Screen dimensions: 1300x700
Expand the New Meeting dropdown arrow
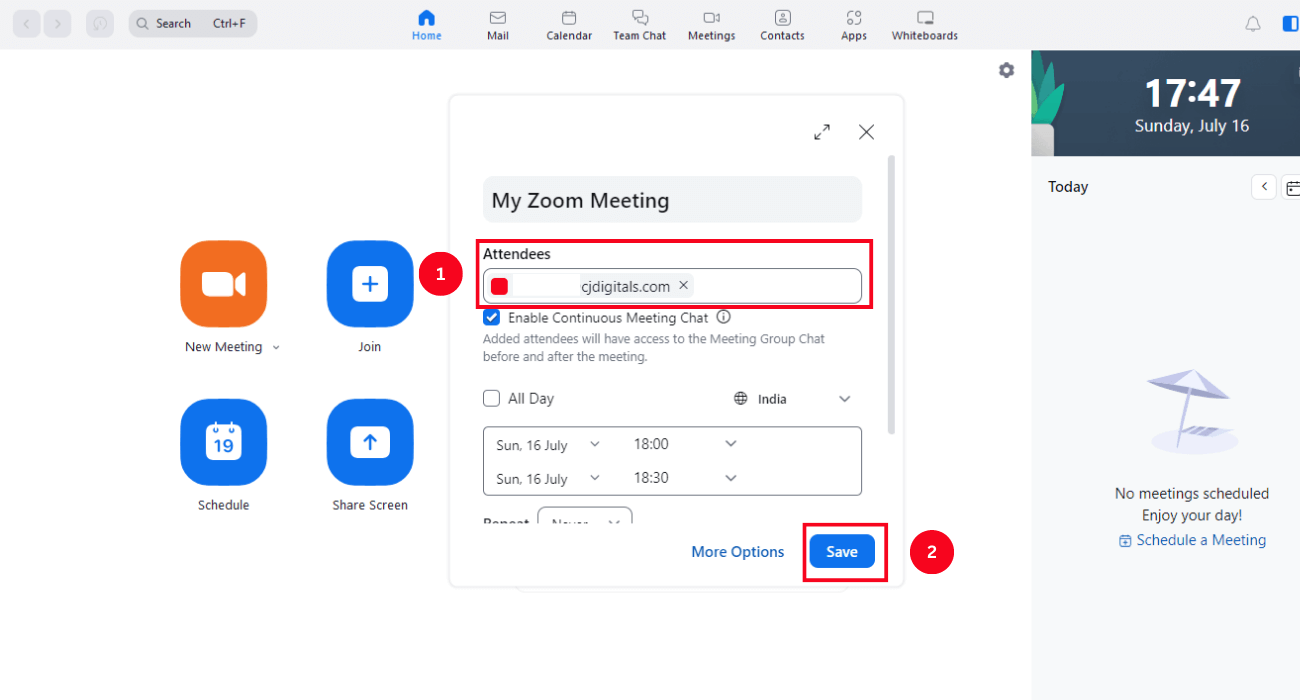[277, 348]
